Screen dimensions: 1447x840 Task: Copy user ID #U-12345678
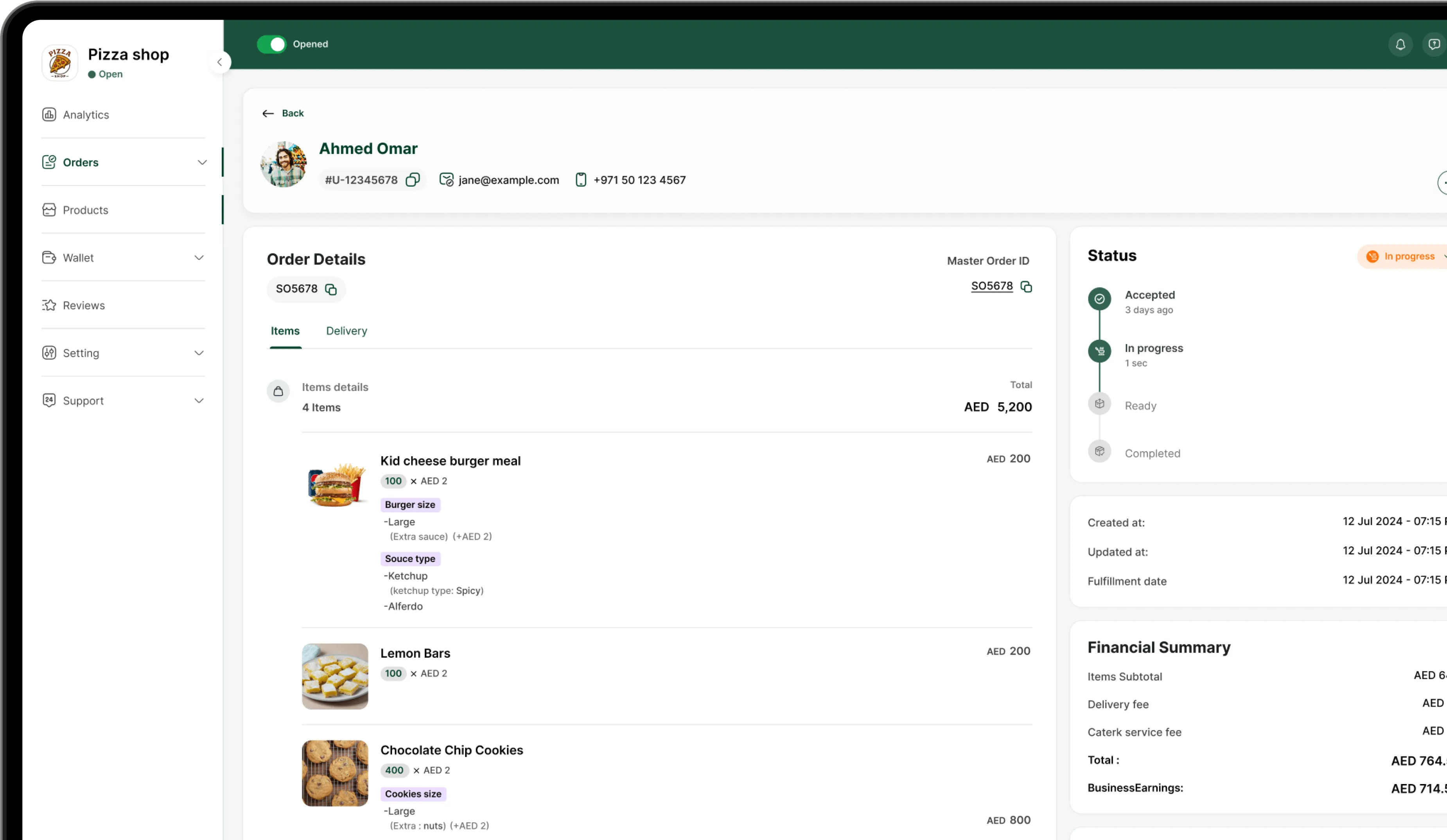pyautogui.click(x=412, y=180)
